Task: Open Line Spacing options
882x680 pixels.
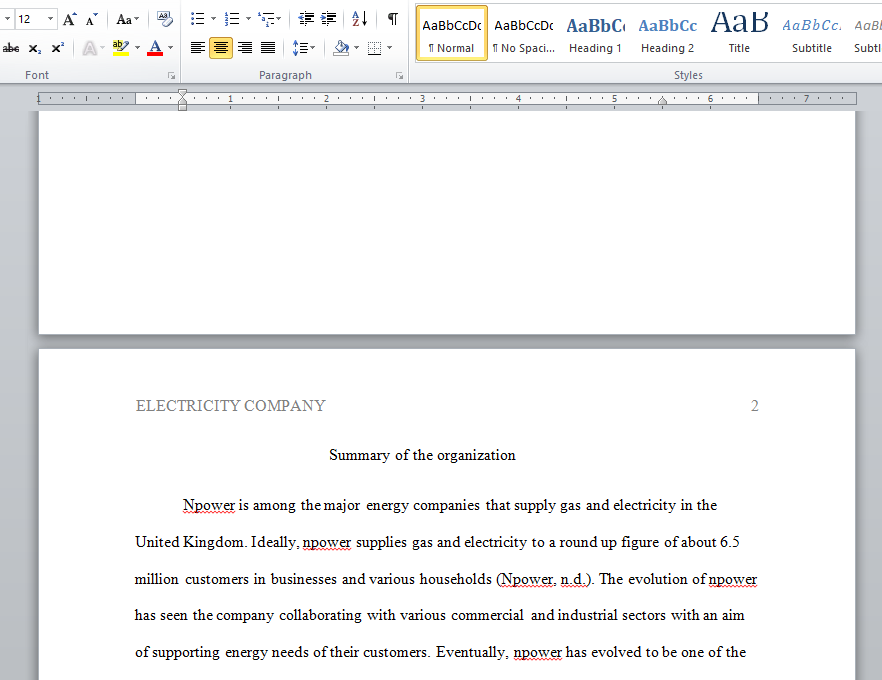Action: coord(304,48)
